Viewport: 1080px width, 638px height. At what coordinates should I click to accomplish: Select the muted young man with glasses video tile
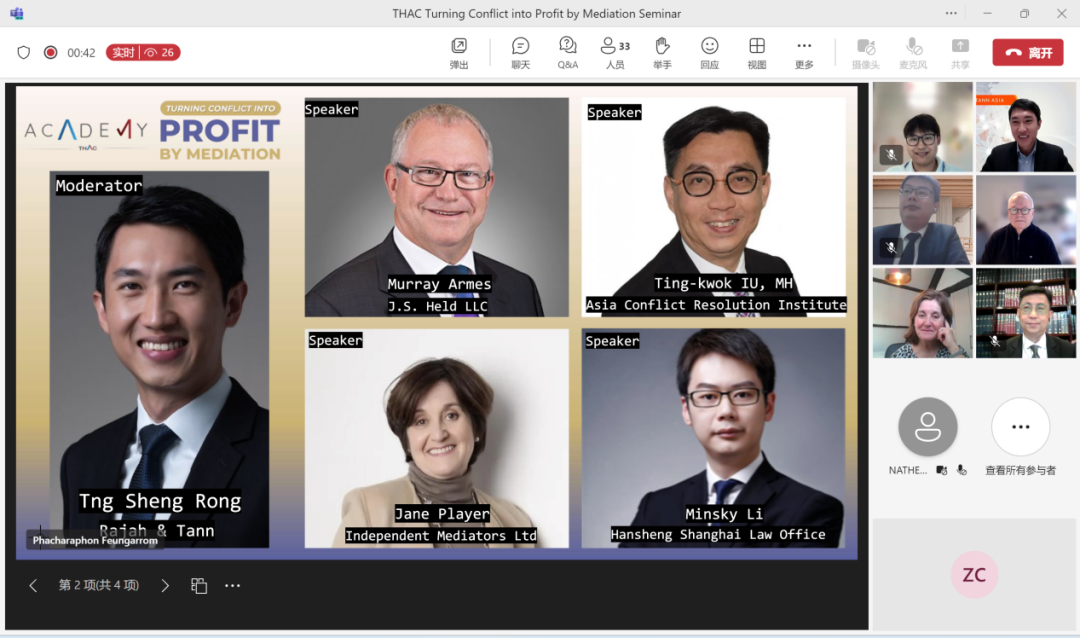point(922,127)
